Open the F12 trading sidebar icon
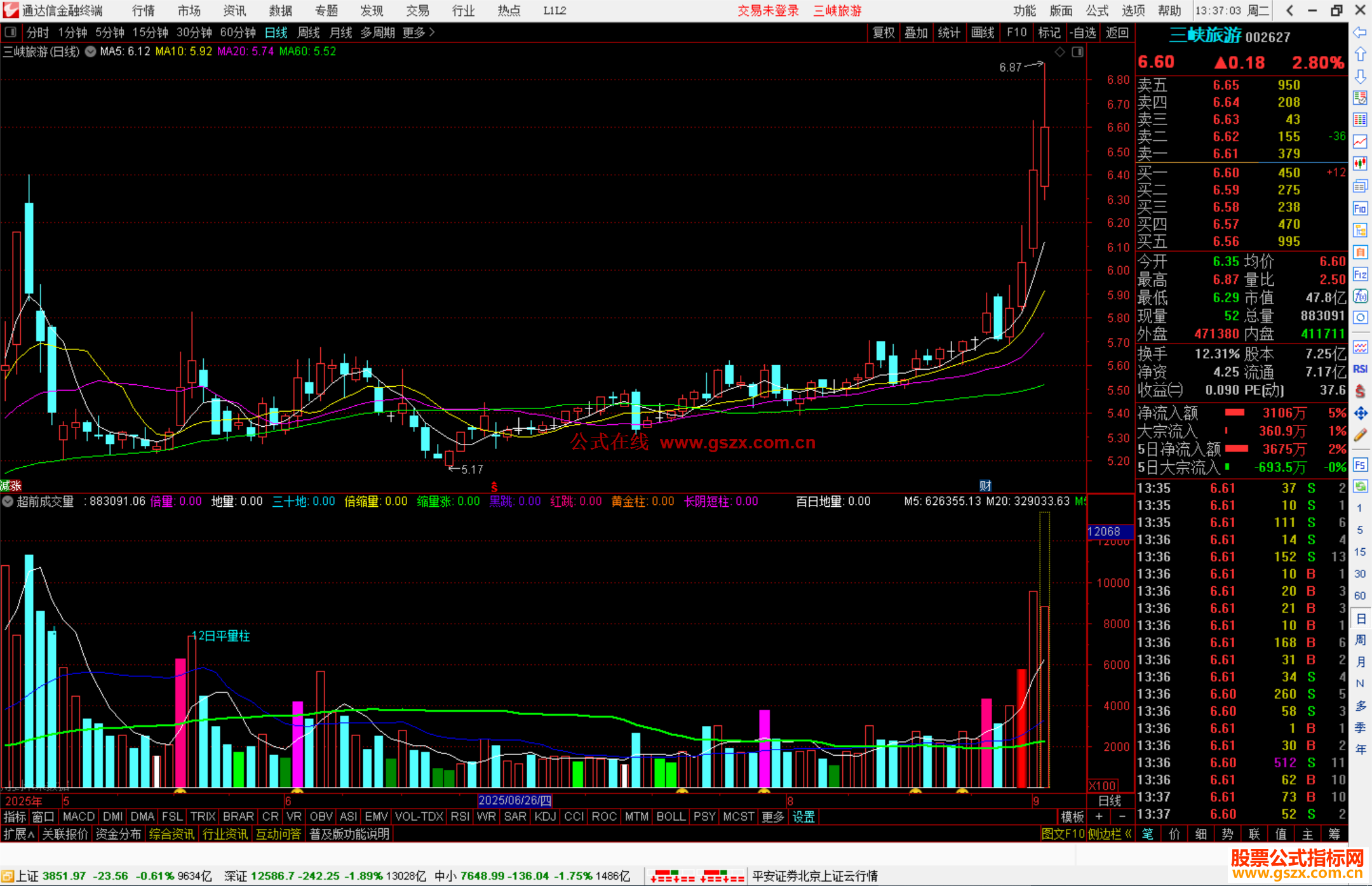This screenshot has width=1372, height=886. pos(1360,274)
